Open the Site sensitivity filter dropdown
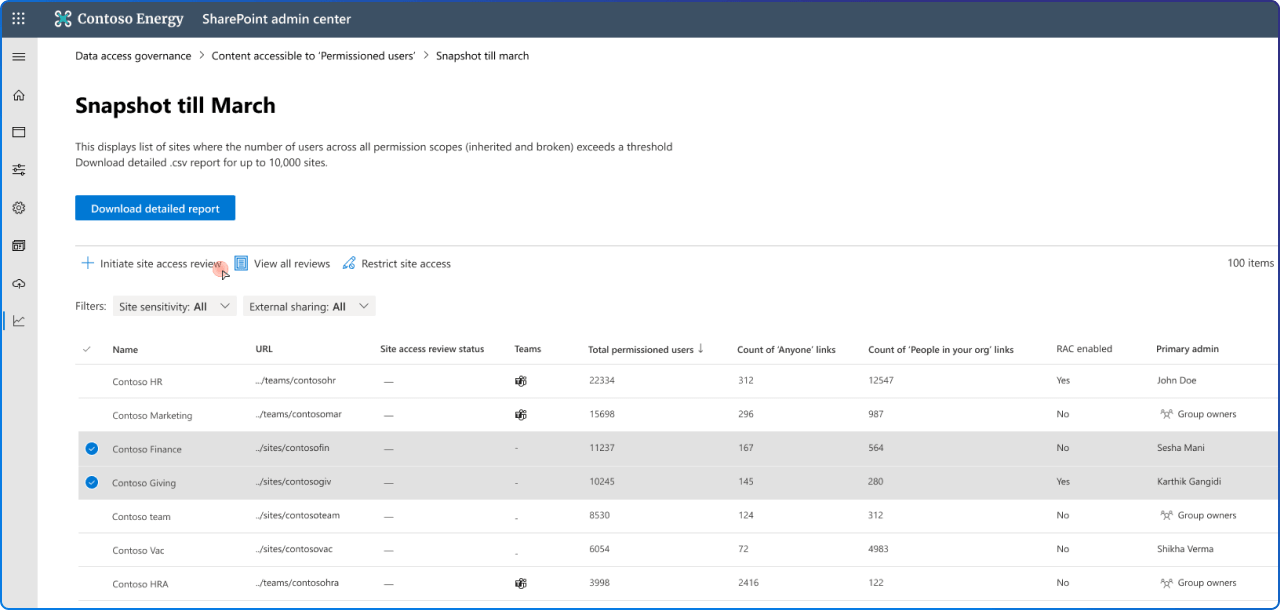This screenshot has width=1280, height=610. click(174, 306)
